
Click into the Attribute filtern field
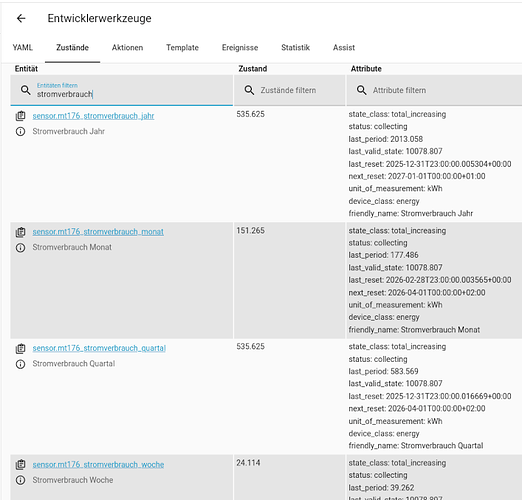(x=434, y=90)
